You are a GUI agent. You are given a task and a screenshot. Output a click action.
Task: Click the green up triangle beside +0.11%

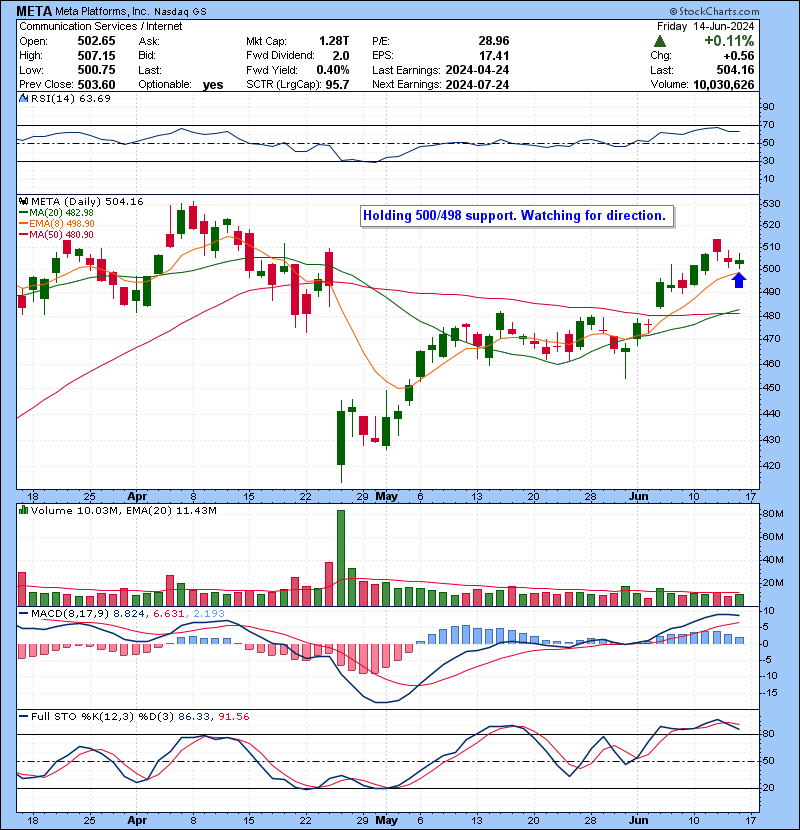[660, 41]
